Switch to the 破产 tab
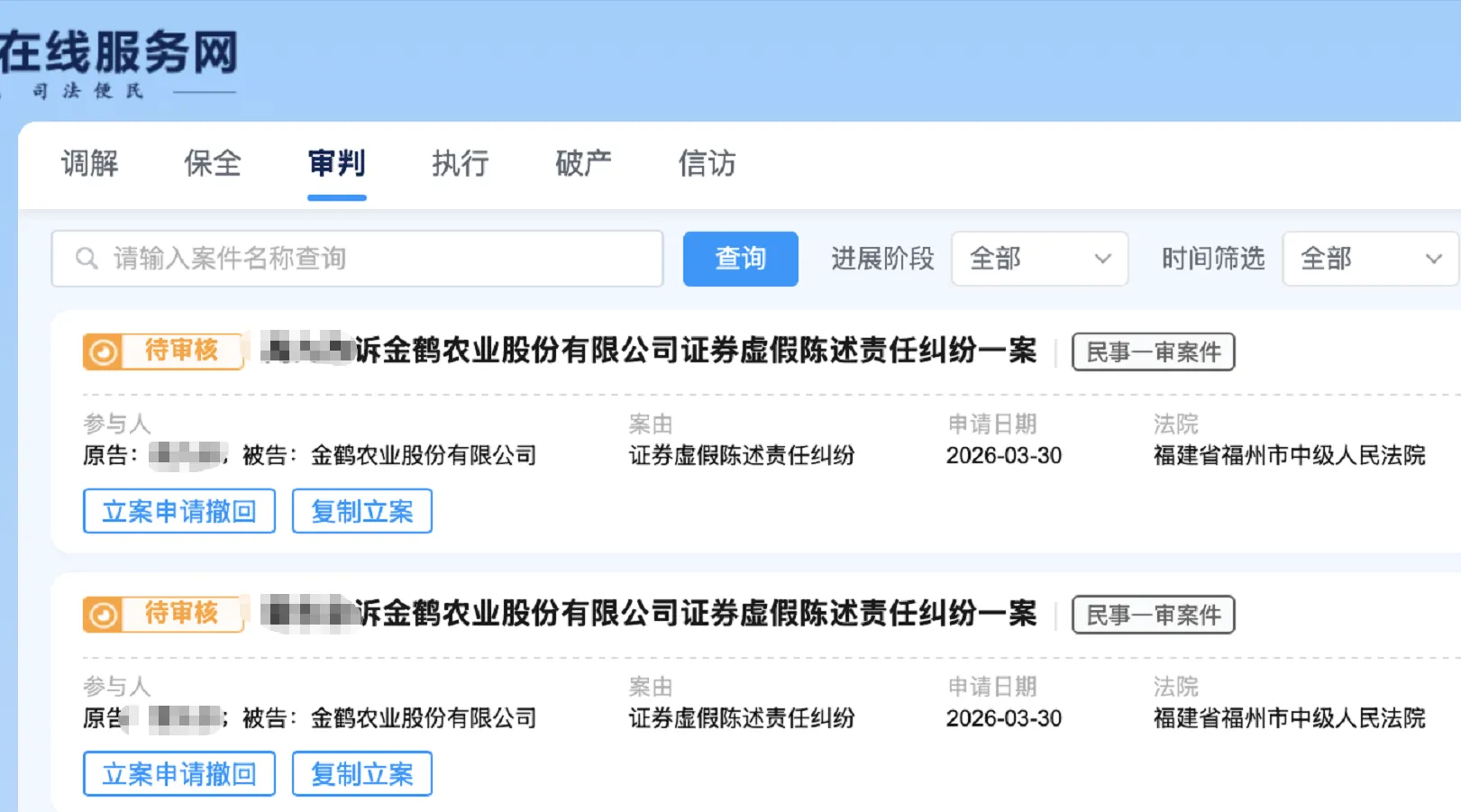This screenshot has height=812, width=1461. coord(582,164)
